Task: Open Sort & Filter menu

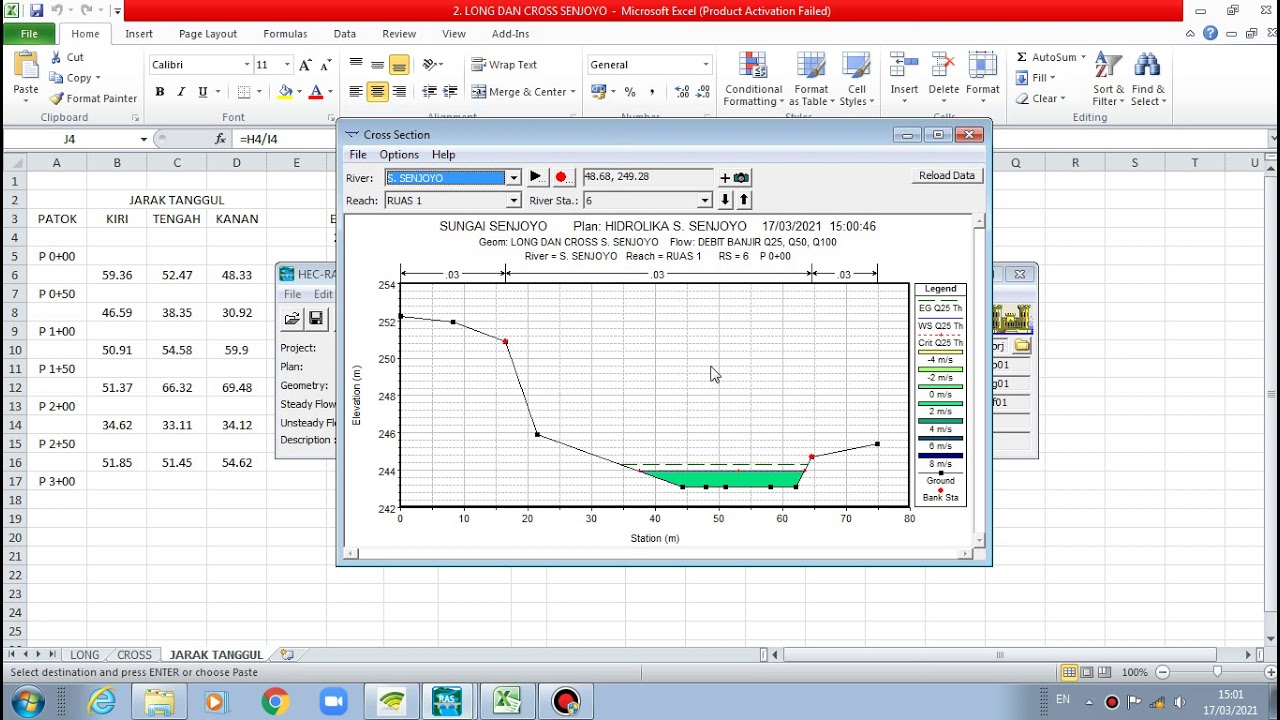Action: tap(1108, 79)
